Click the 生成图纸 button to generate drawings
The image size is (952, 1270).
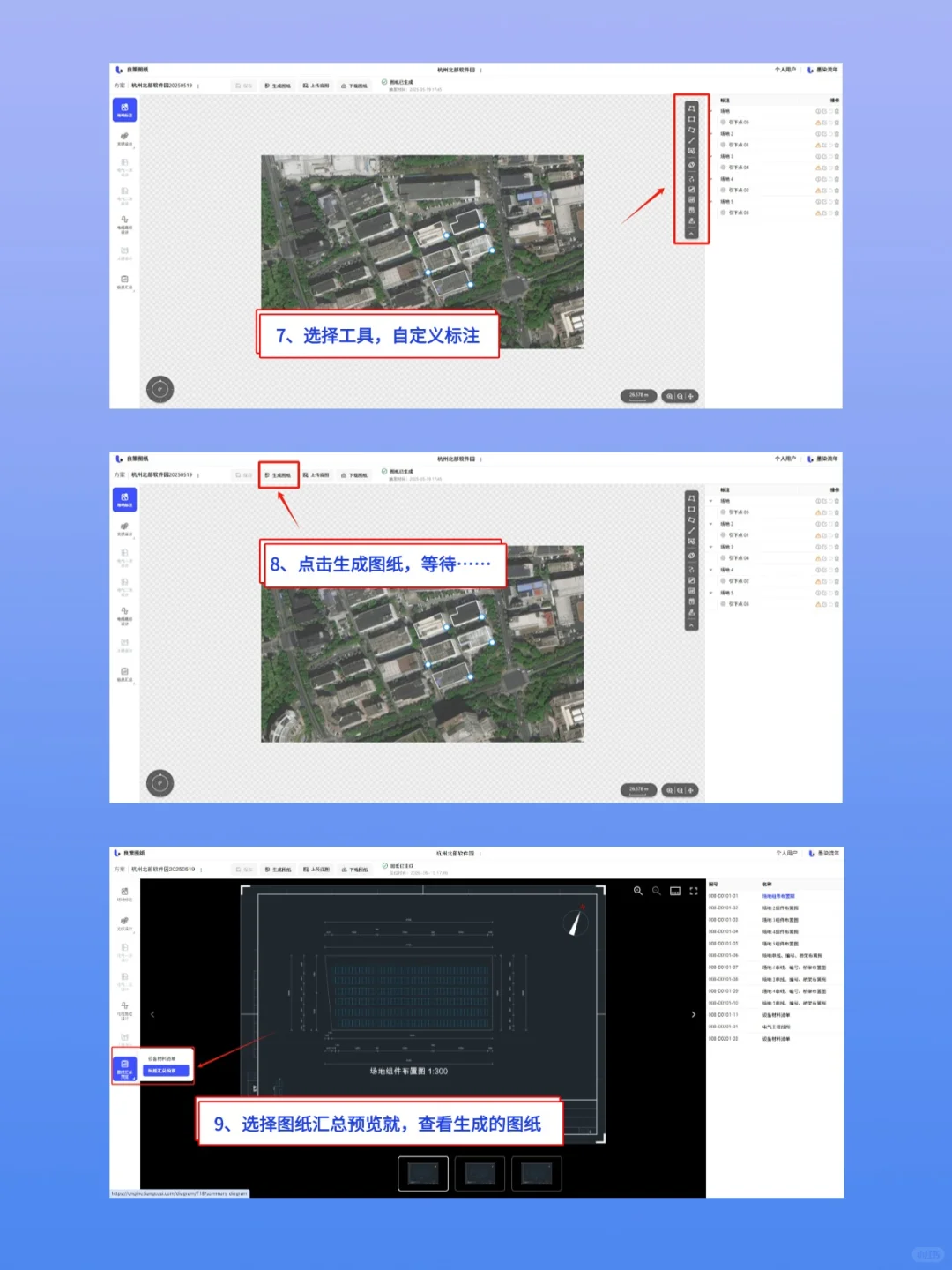[279, 475]
